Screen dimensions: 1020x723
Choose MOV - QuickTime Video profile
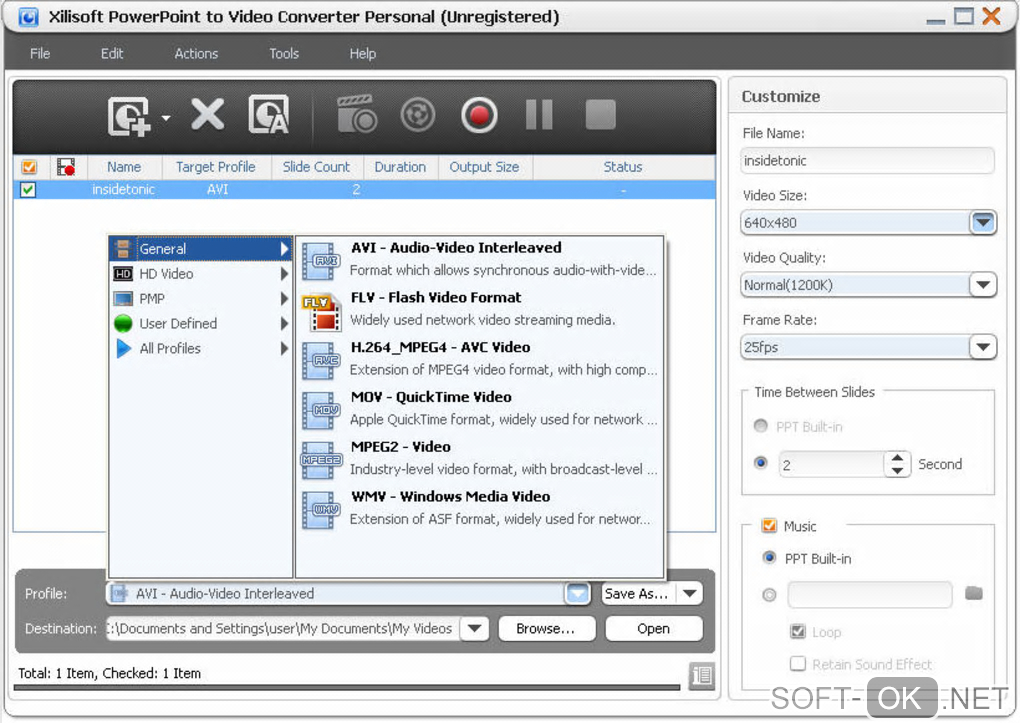pyautogui.click(x=480, y=409)
